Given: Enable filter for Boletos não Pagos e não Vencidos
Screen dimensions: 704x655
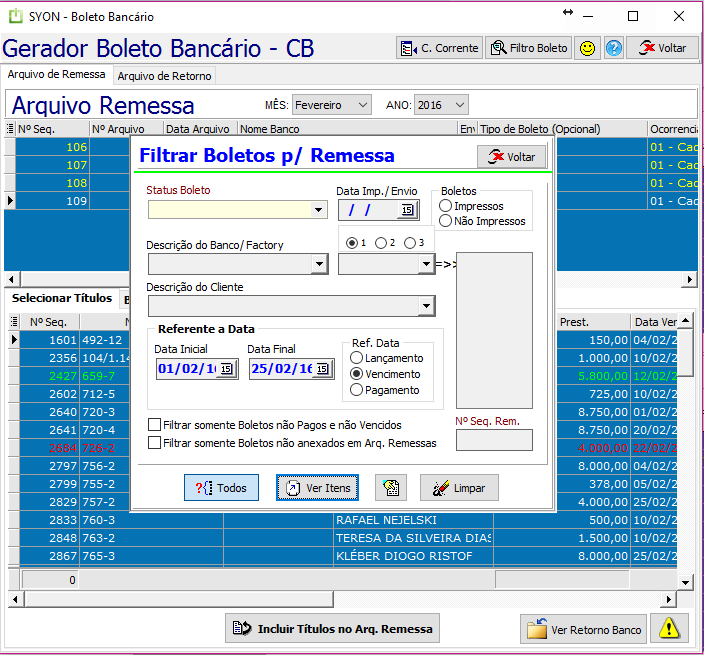Looking at the screenshot, I should pyautogui.click(x=154, y=424).
